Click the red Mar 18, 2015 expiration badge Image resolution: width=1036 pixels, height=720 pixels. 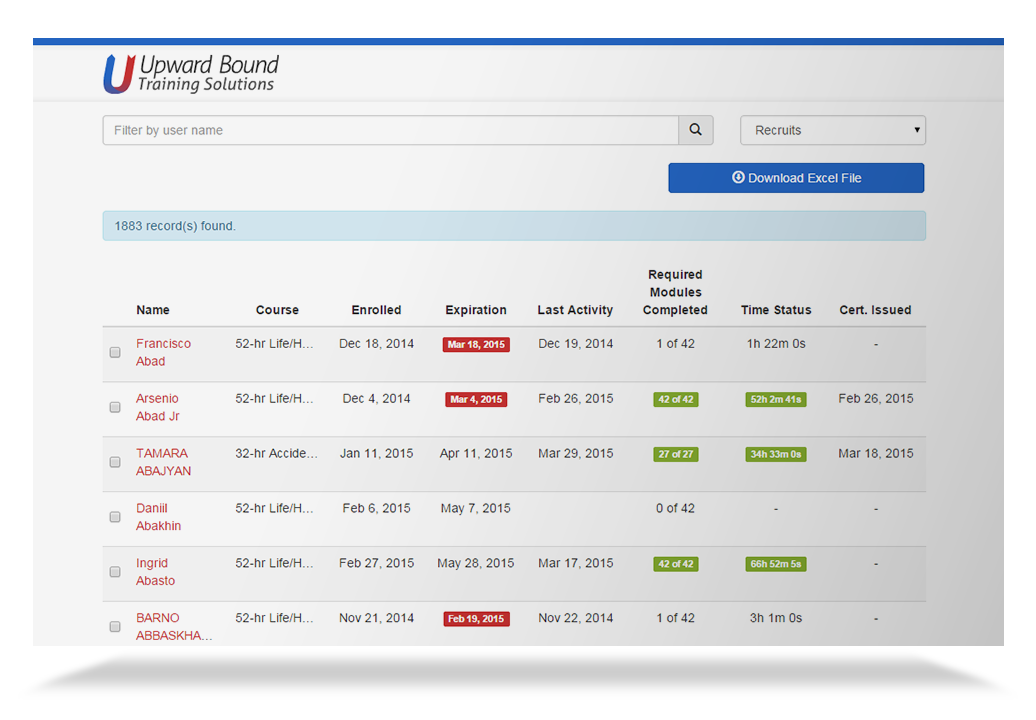point(476,345)
